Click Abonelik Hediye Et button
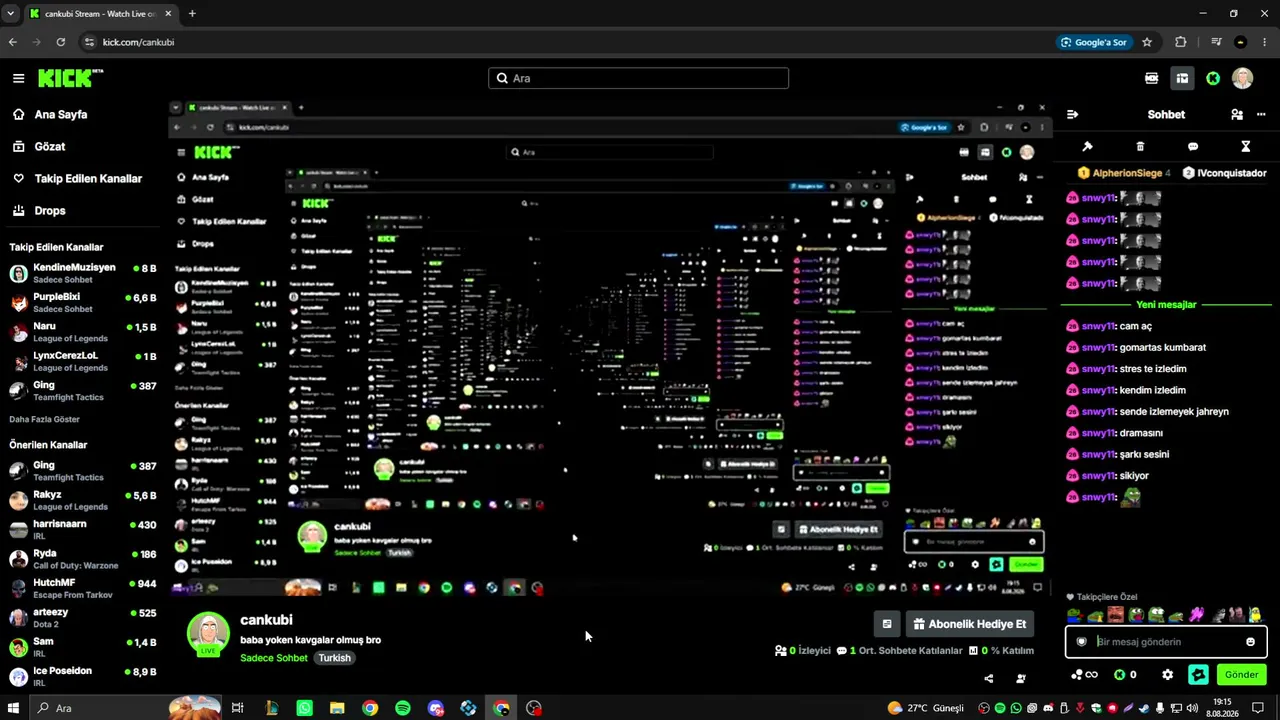1280x720 pixels. [969, 624]
